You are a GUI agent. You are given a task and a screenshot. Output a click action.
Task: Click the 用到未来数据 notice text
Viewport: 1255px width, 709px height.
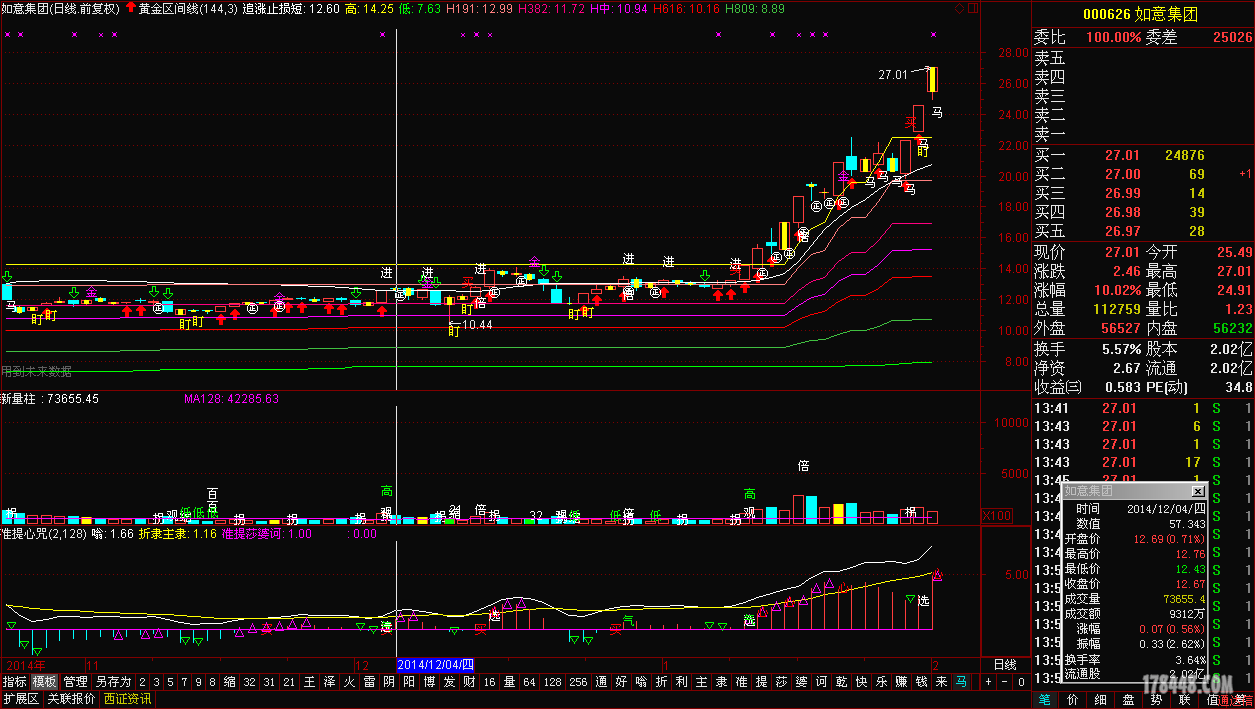(36, 371)
